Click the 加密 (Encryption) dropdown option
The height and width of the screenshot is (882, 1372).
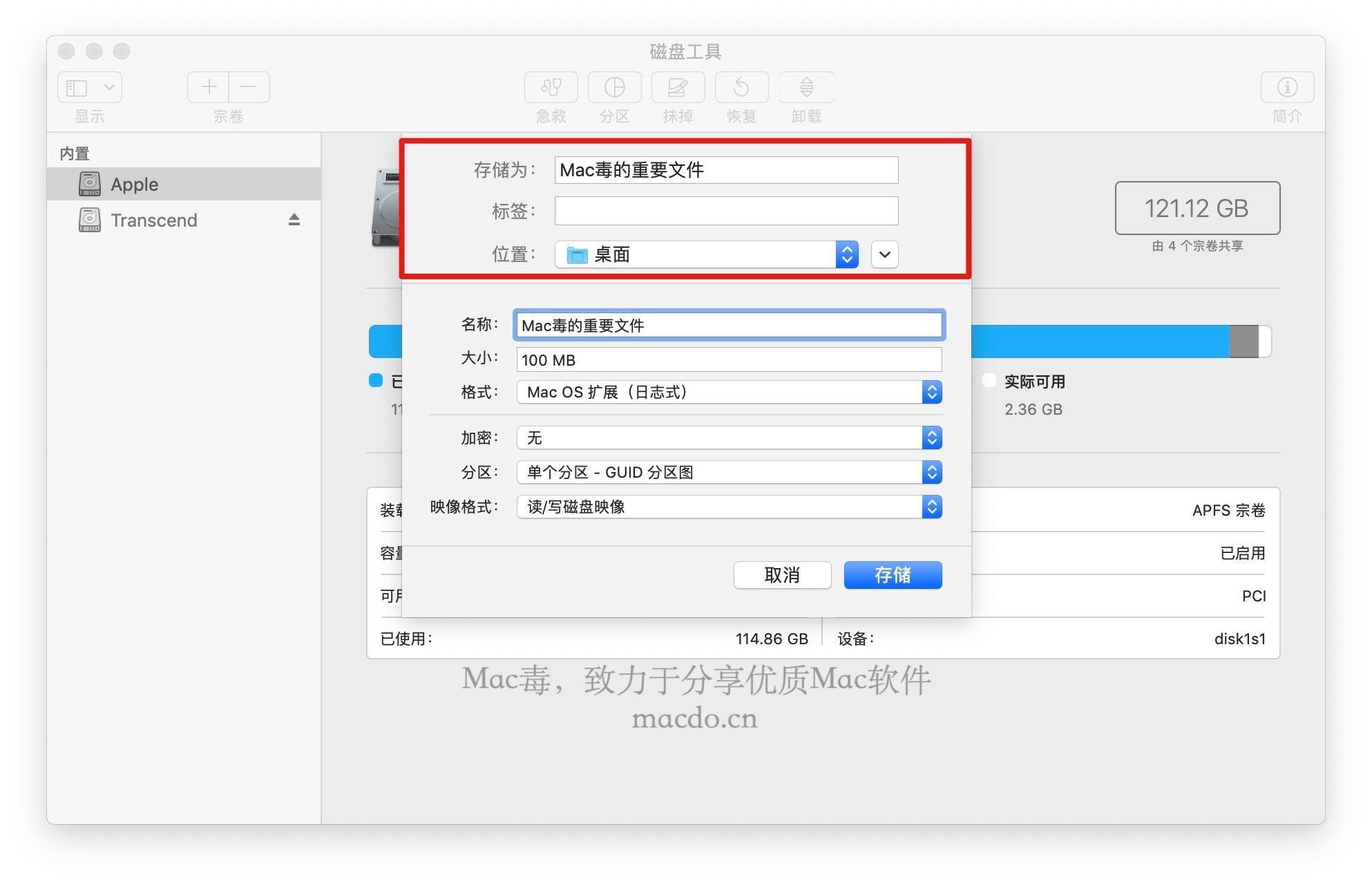(727, 436)
